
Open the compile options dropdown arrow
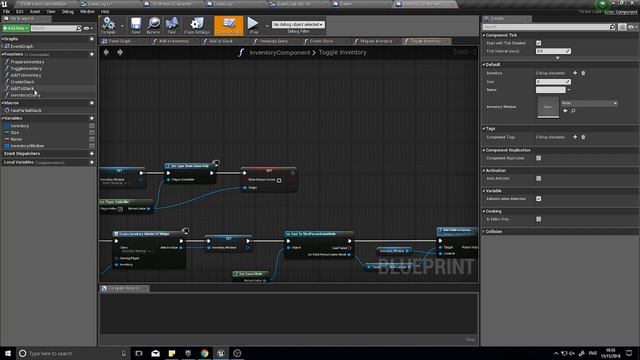[122, 26]
